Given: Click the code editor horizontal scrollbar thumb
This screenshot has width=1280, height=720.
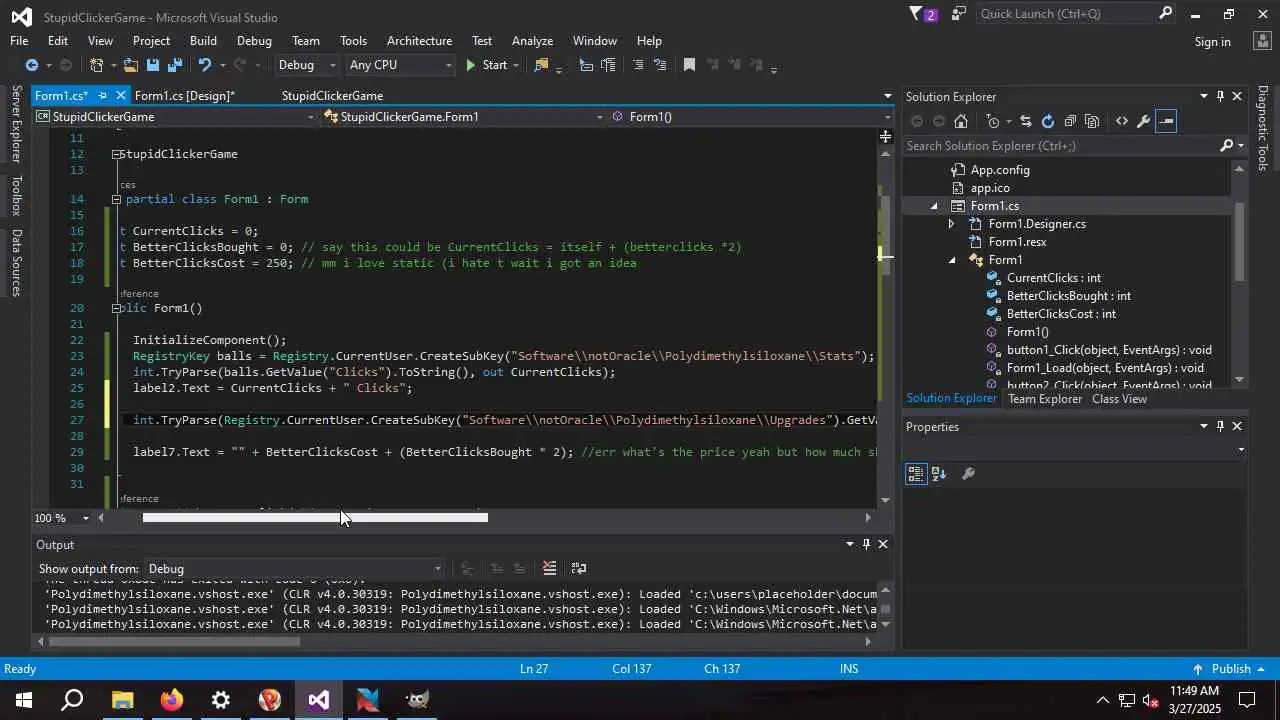Looking at the screenshot, I should pos(315,518).
